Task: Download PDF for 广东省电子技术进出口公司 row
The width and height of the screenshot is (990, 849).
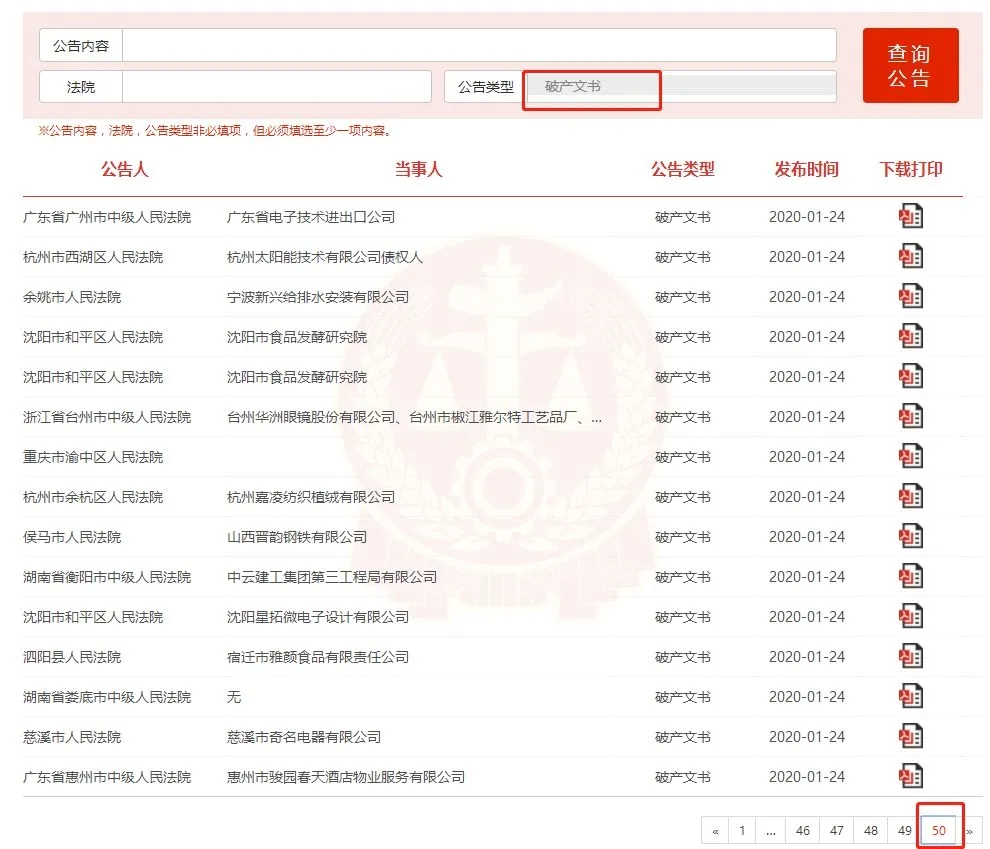Action: point(911,217)
